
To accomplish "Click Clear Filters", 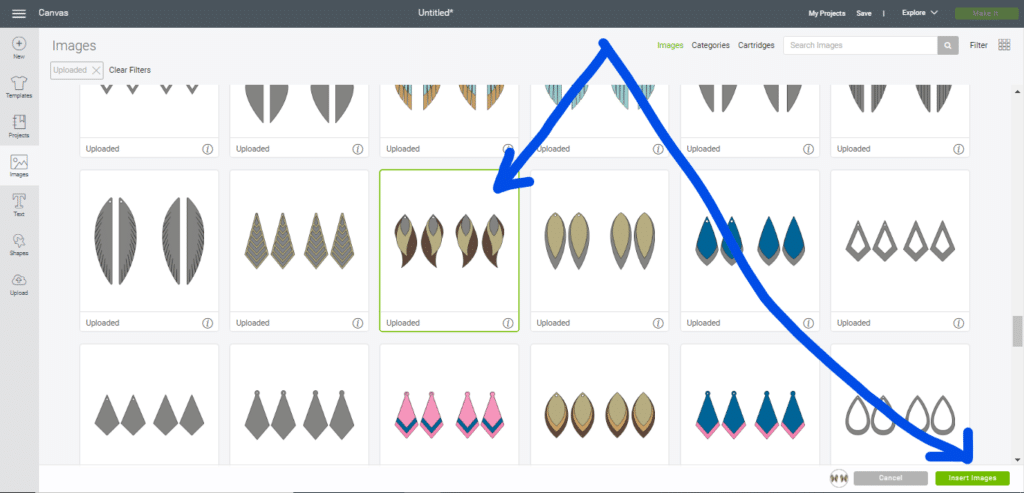I will tap(130, 70).
